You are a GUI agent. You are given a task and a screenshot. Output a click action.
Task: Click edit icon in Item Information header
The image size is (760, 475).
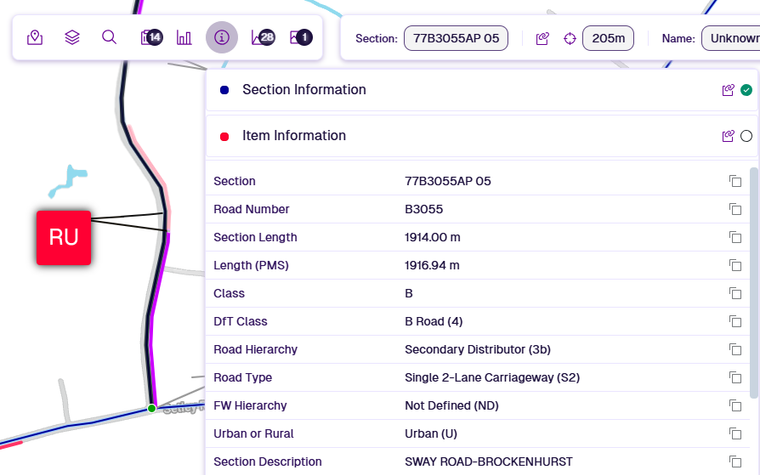728,136
